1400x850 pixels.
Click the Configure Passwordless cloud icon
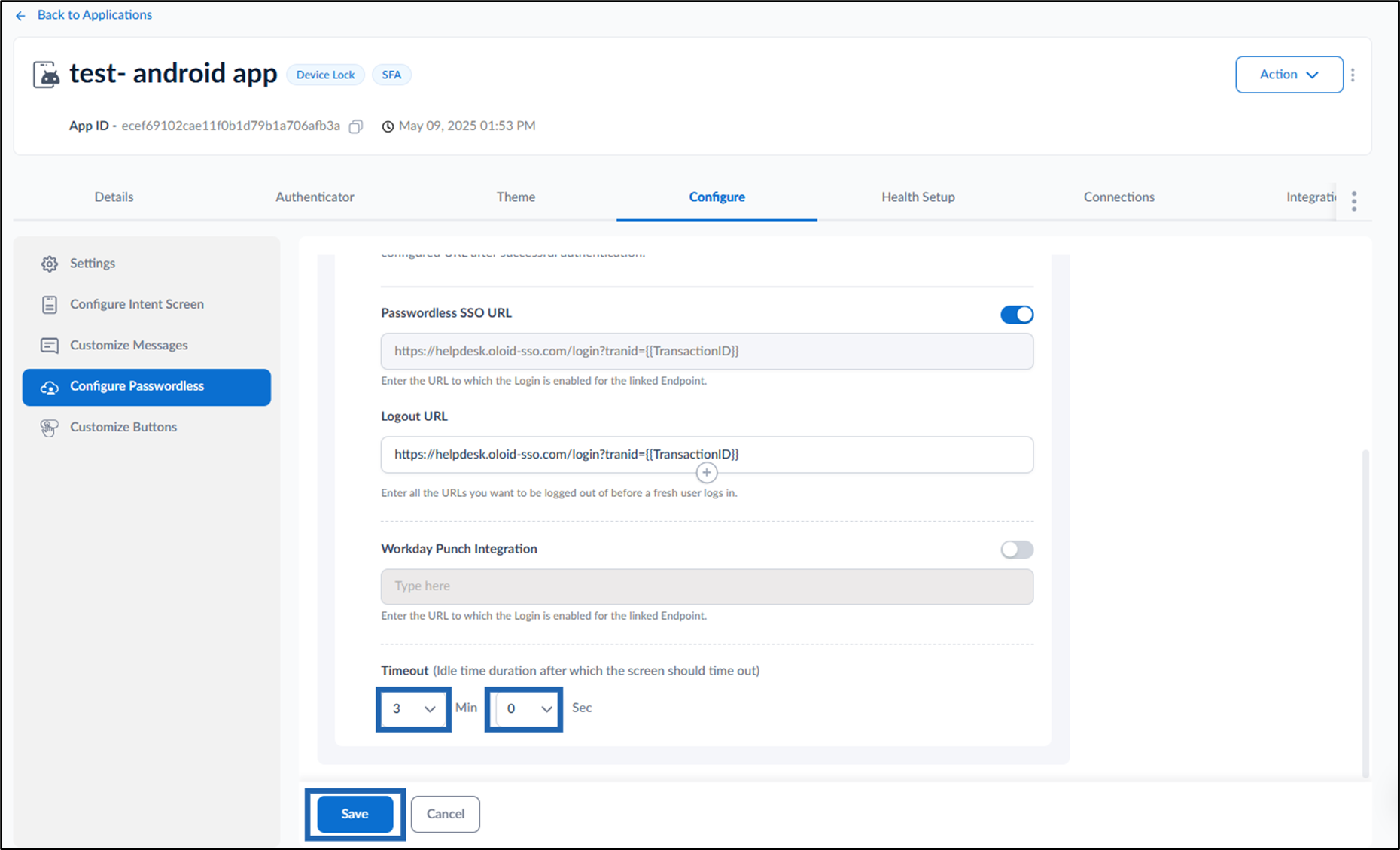click(50, 387)
